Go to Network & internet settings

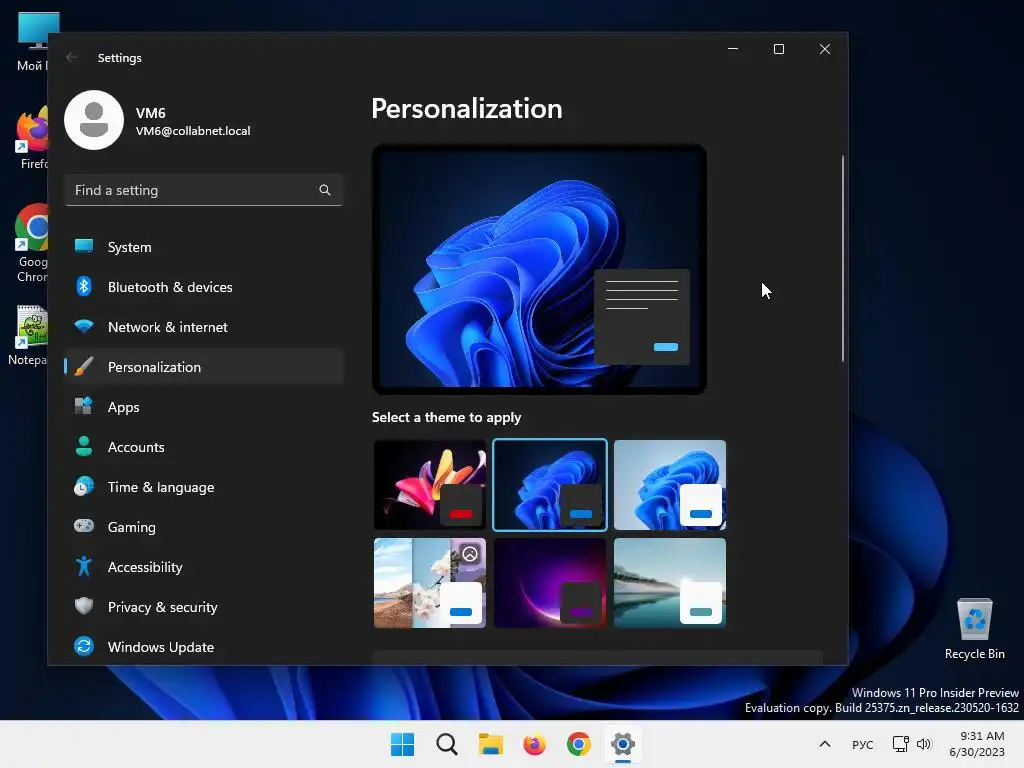coord(204,327)
